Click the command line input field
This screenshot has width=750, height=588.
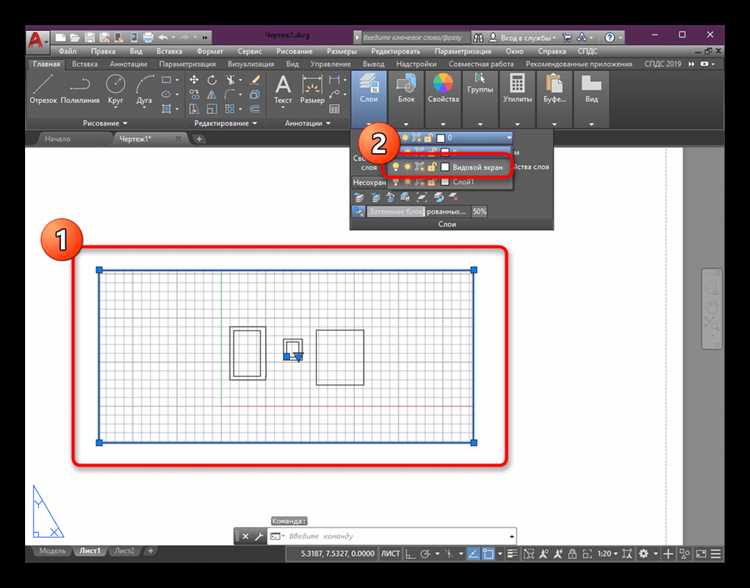pos(397,536)
